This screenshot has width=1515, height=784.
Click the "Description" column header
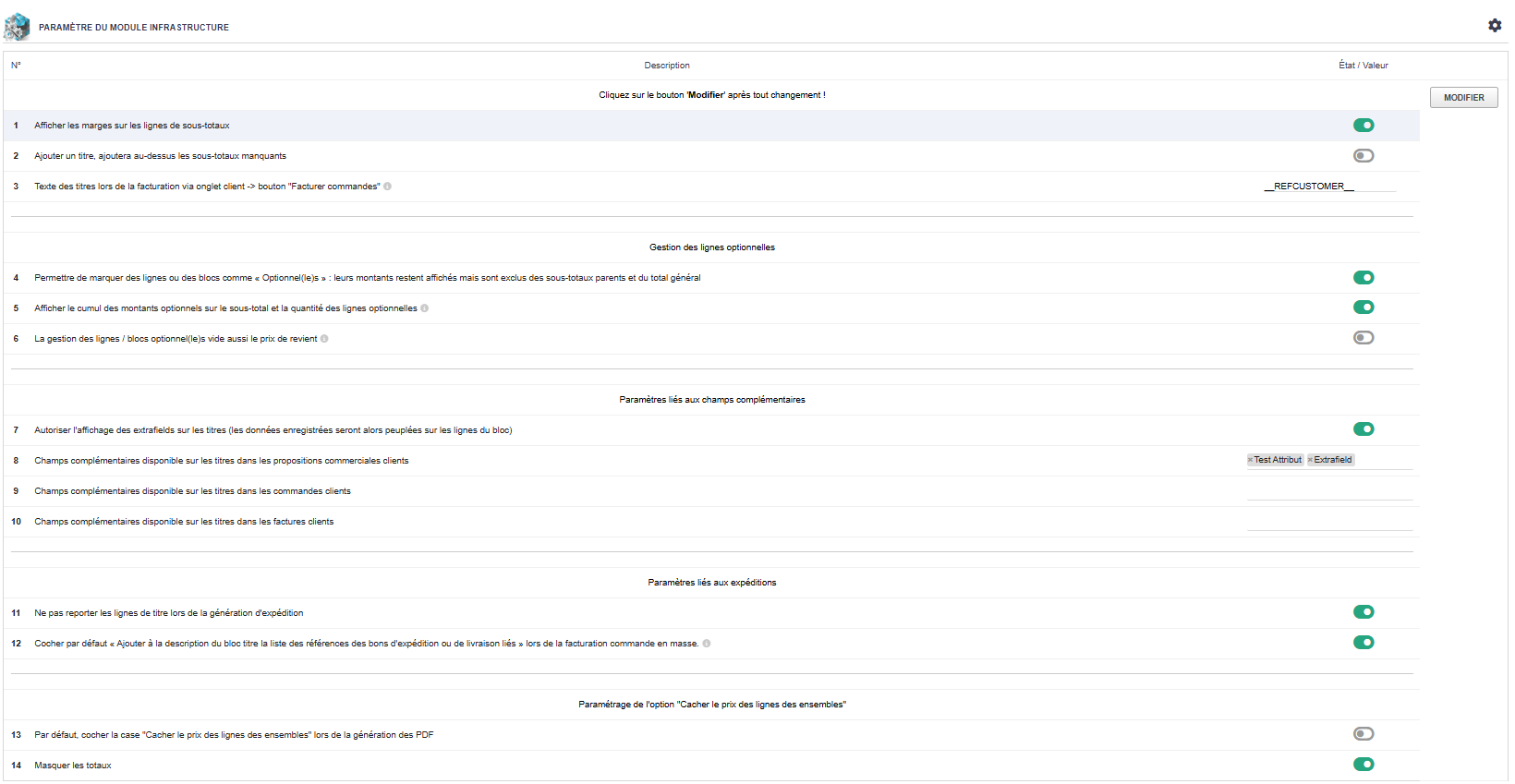point(667,66)
